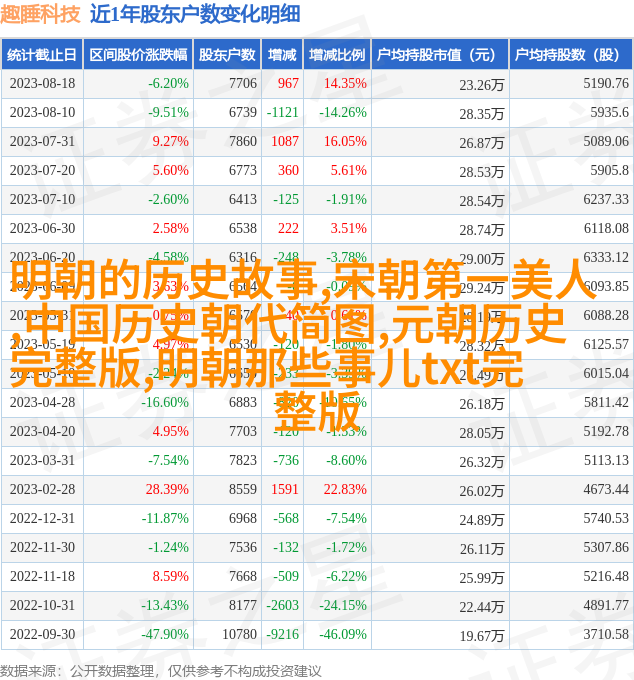The height and width of the screenshot is (680, 634).
Task: Select the date cell 2023-07-10
Action: (x=42, y=199)
